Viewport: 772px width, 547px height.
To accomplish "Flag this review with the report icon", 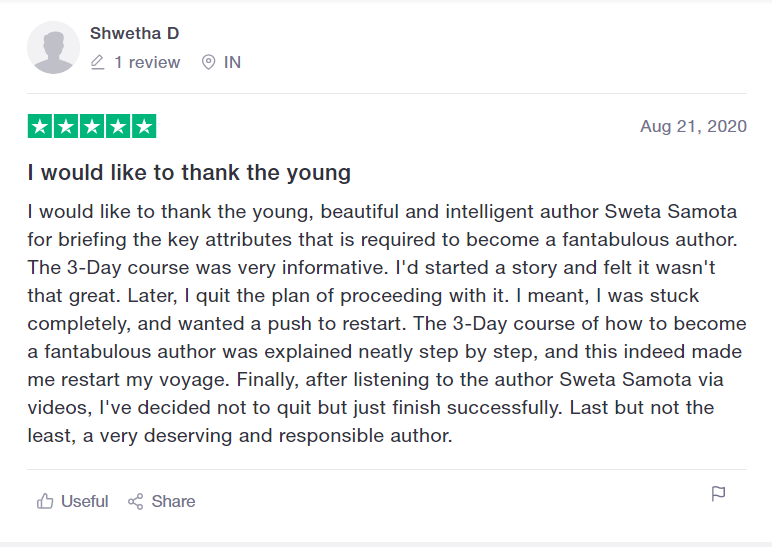I will pos(718,494).
